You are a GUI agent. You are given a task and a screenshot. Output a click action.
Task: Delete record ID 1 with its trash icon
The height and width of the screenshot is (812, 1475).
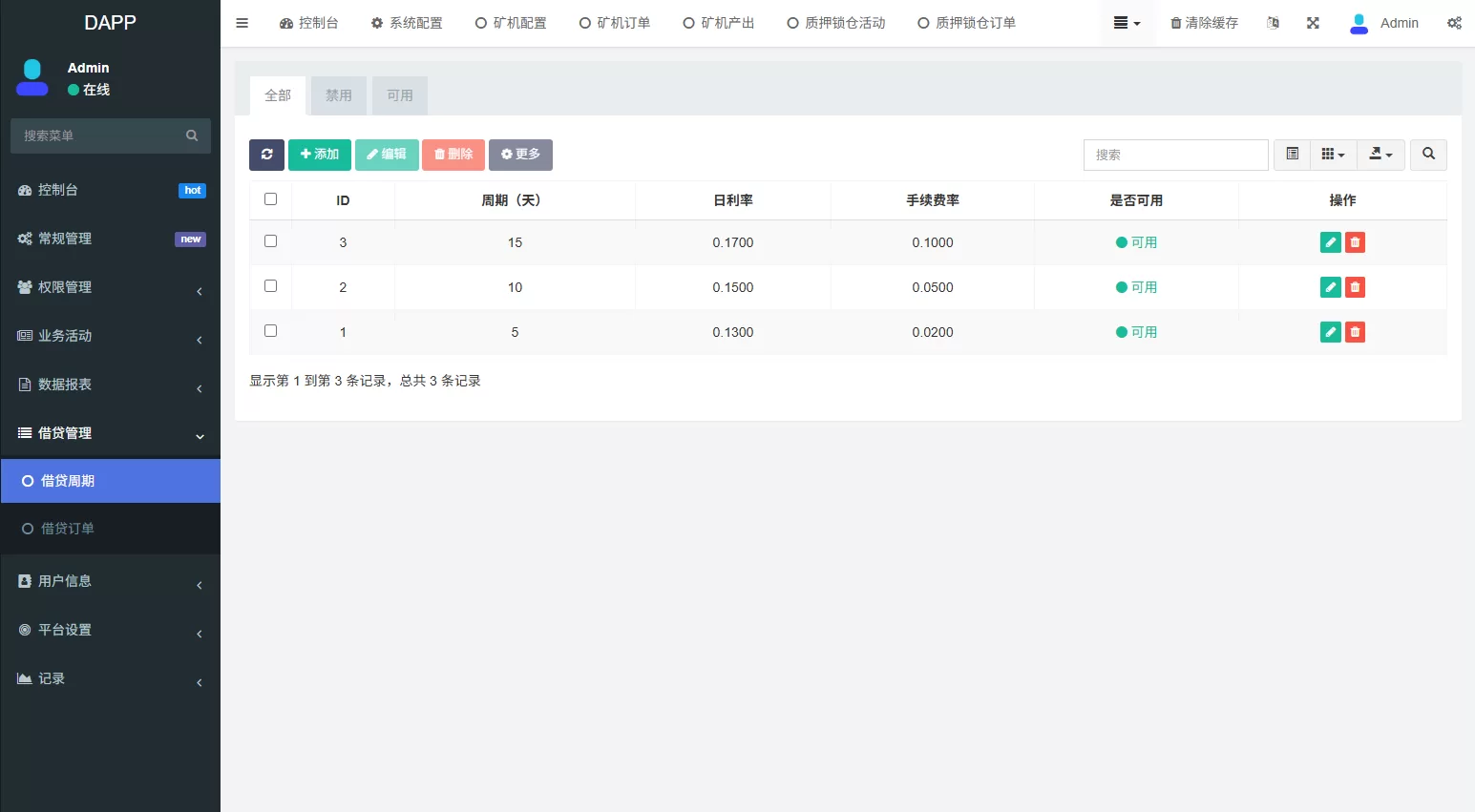coord(1355,331)
